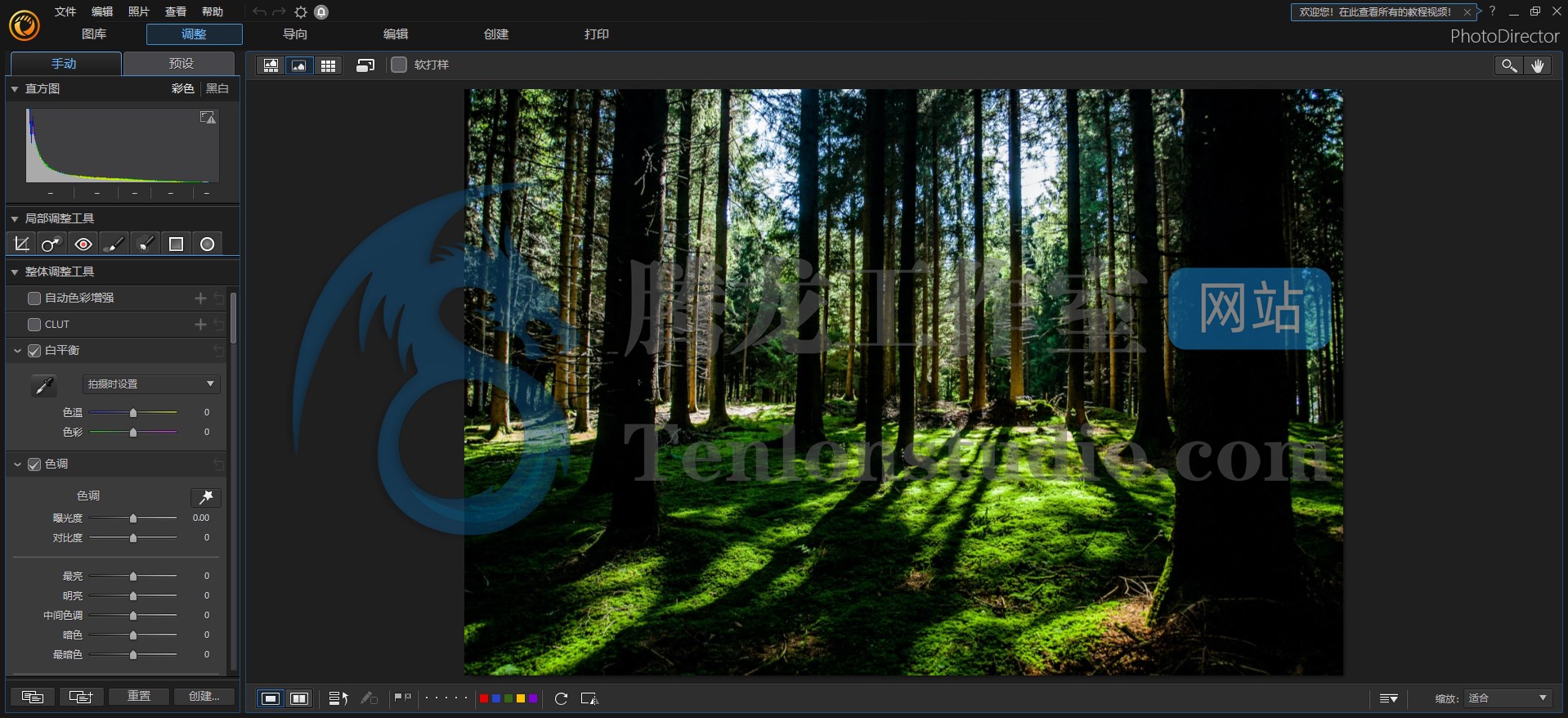Switch to viewer only mode
This screenshot has width=1568, height=718.
point(299,65)
